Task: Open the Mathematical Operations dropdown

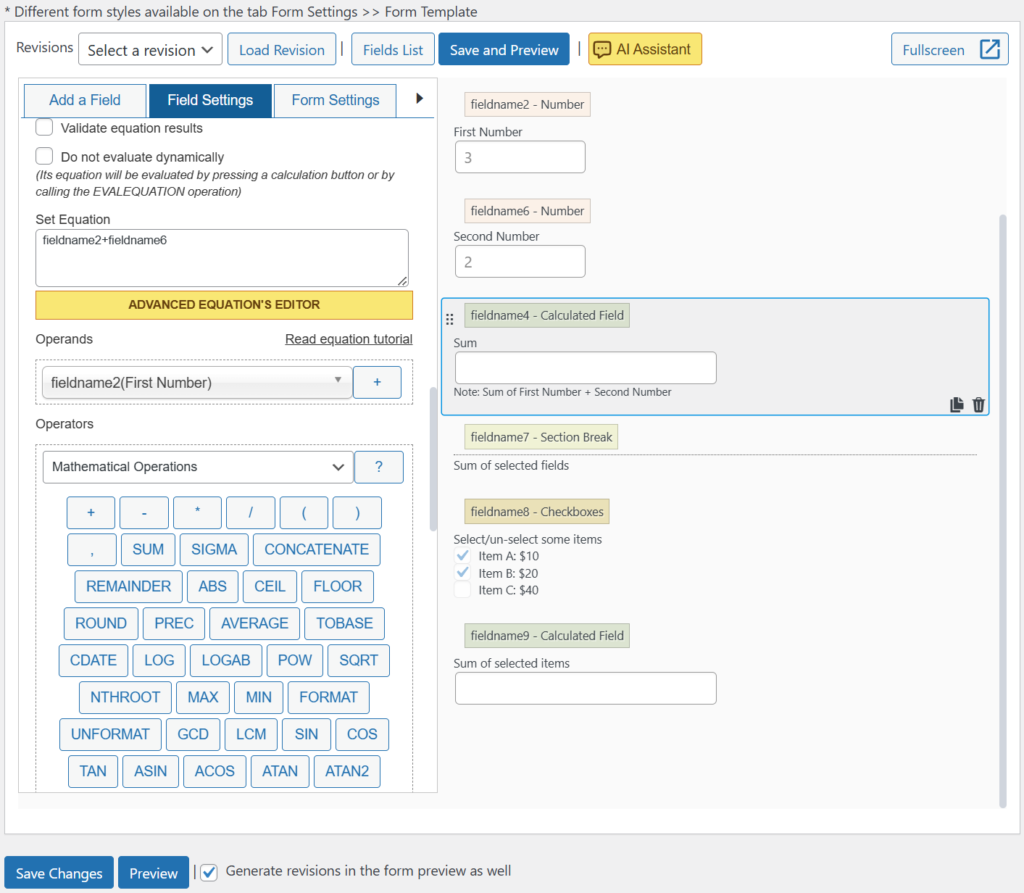Action: [198, 467]
